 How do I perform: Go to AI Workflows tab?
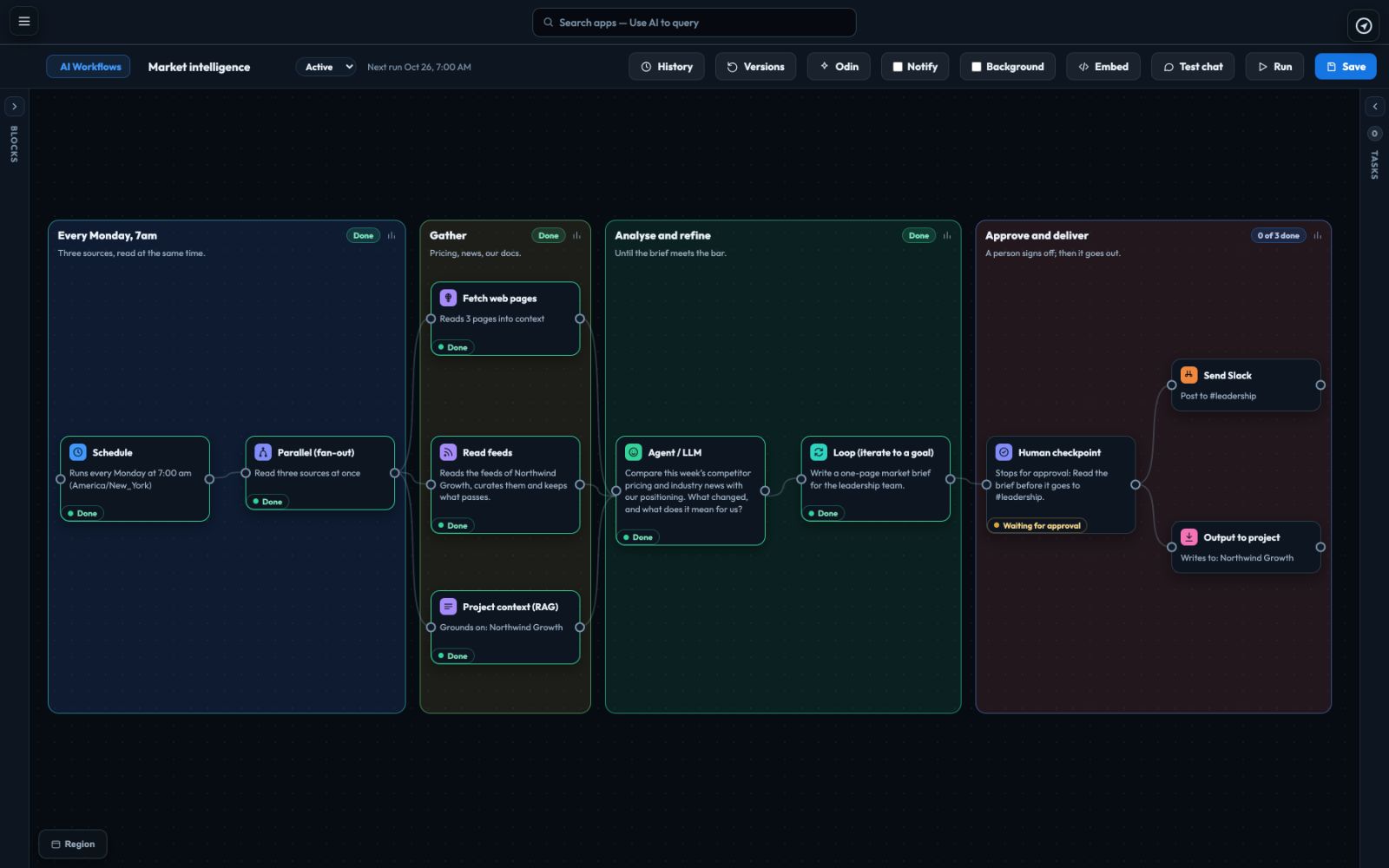[x=89, y=67]
